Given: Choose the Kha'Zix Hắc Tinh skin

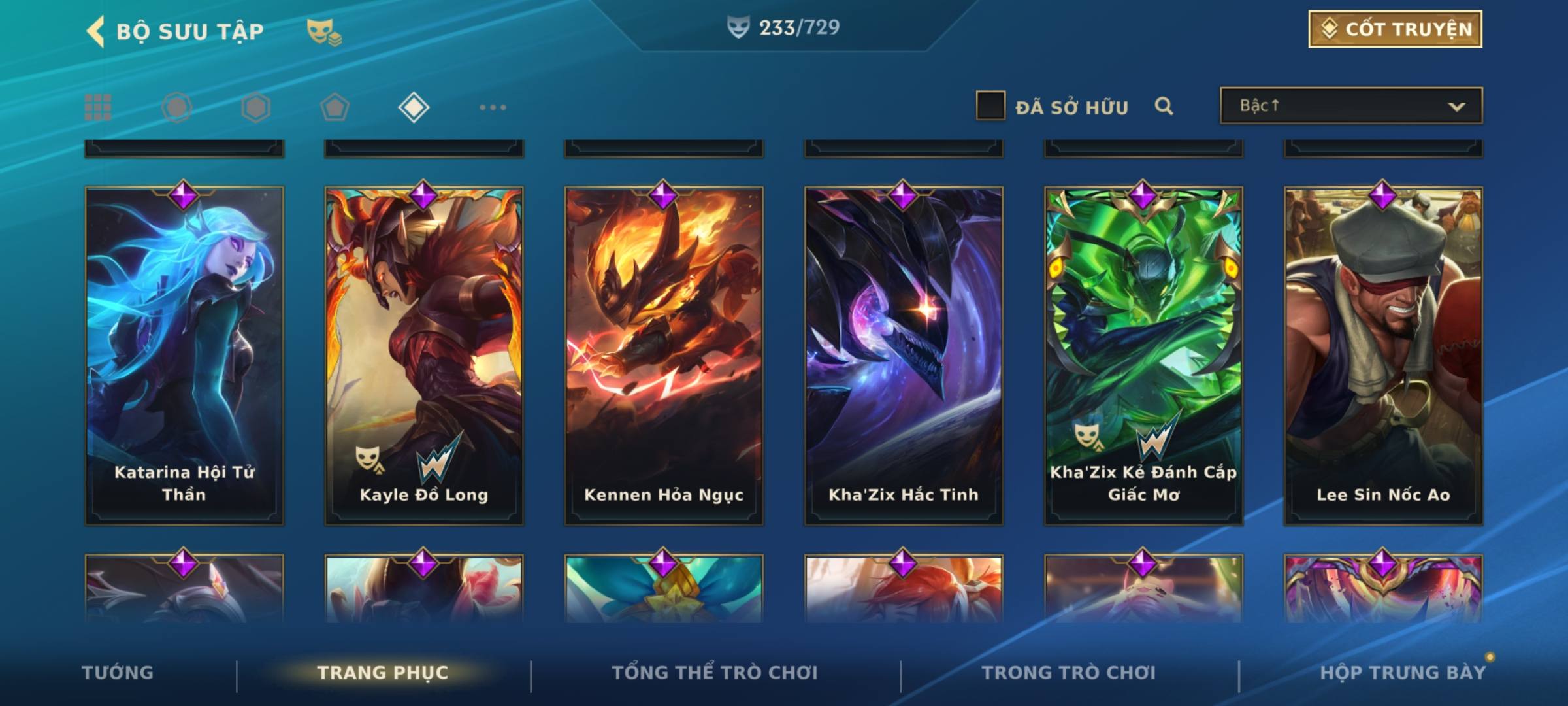Looking at the screenshot, I should (x=904, y=356).
